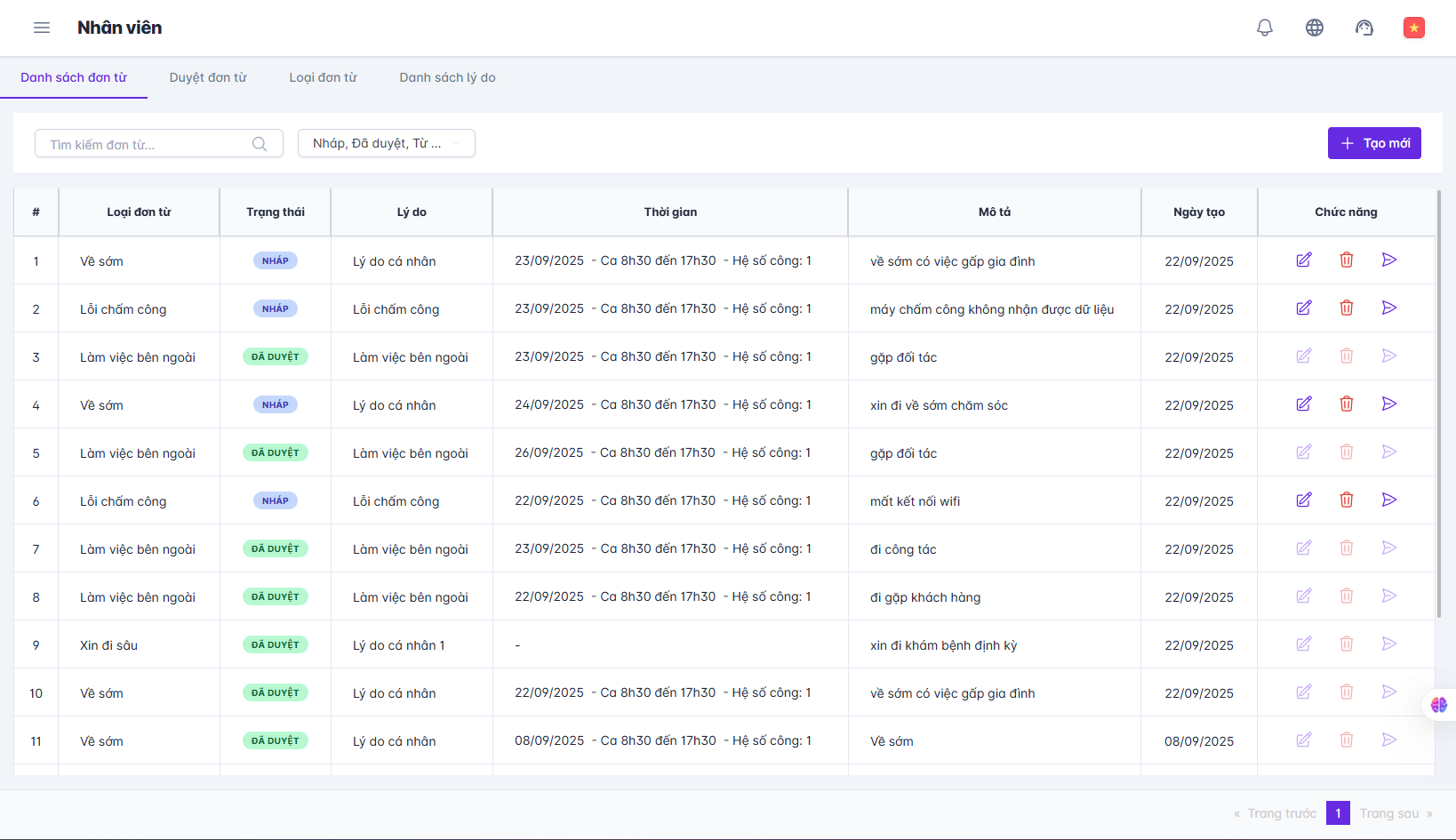Select page 1 in pagination
This screenshot has height=840, width=1456.
click(x=1337, y=813)
